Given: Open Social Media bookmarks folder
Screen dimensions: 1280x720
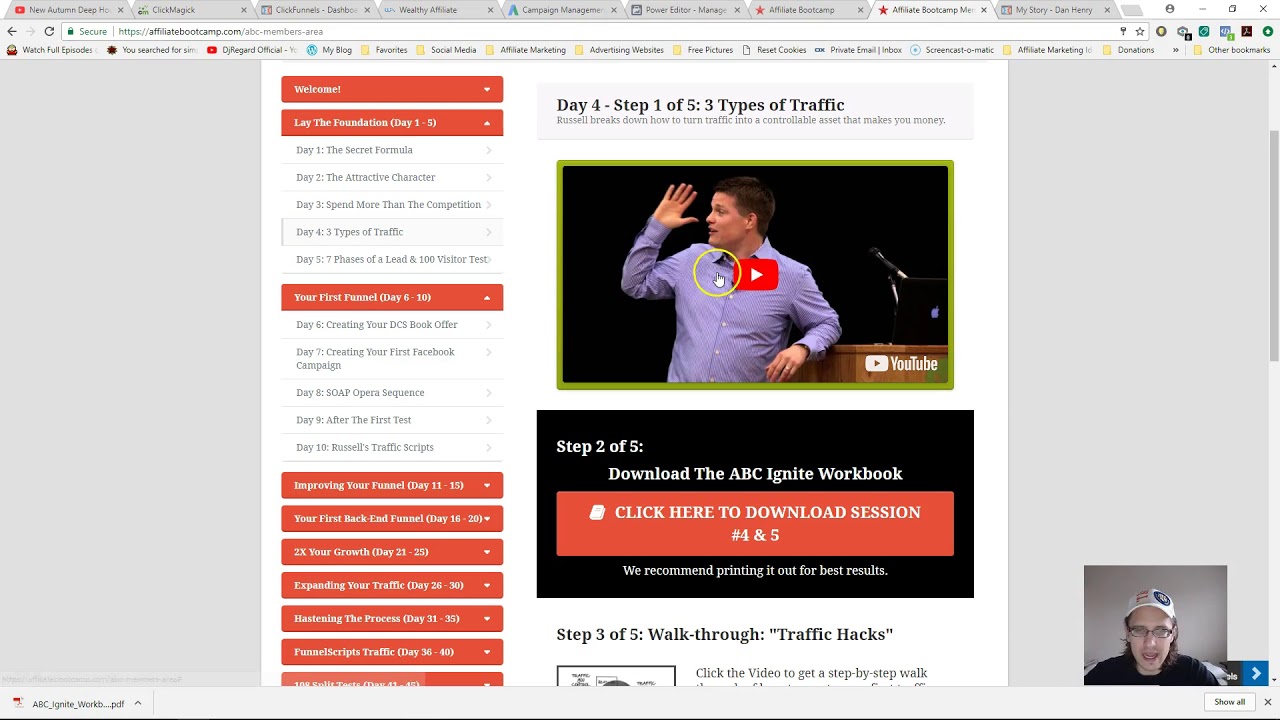Looking at the screenshot, I should click(x=446, y=50).
